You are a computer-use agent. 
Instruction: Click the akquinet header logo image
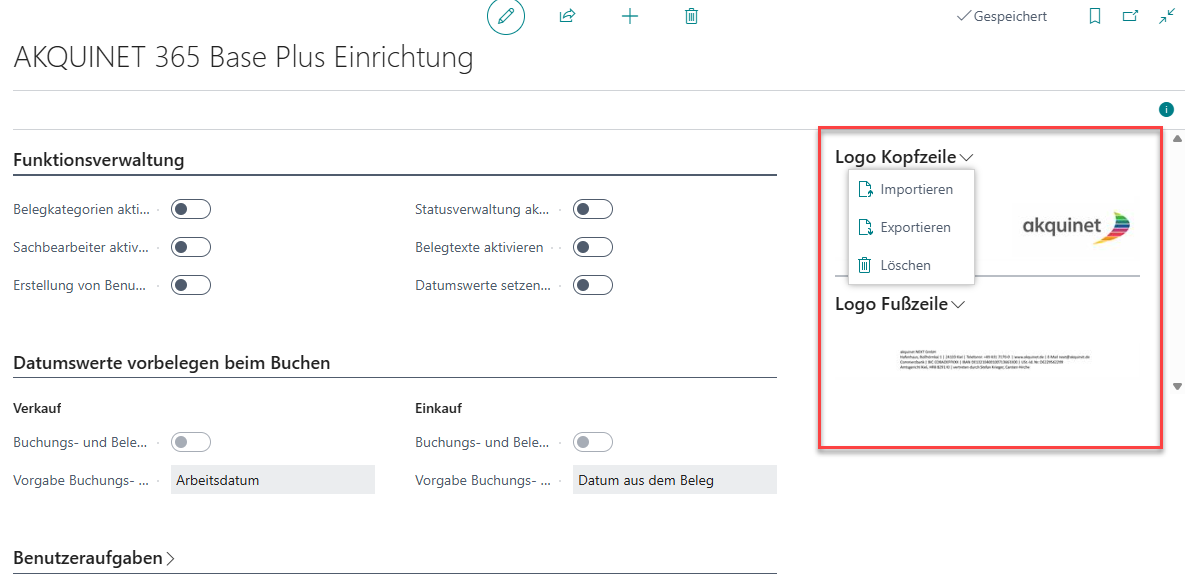click(1077, 226)
